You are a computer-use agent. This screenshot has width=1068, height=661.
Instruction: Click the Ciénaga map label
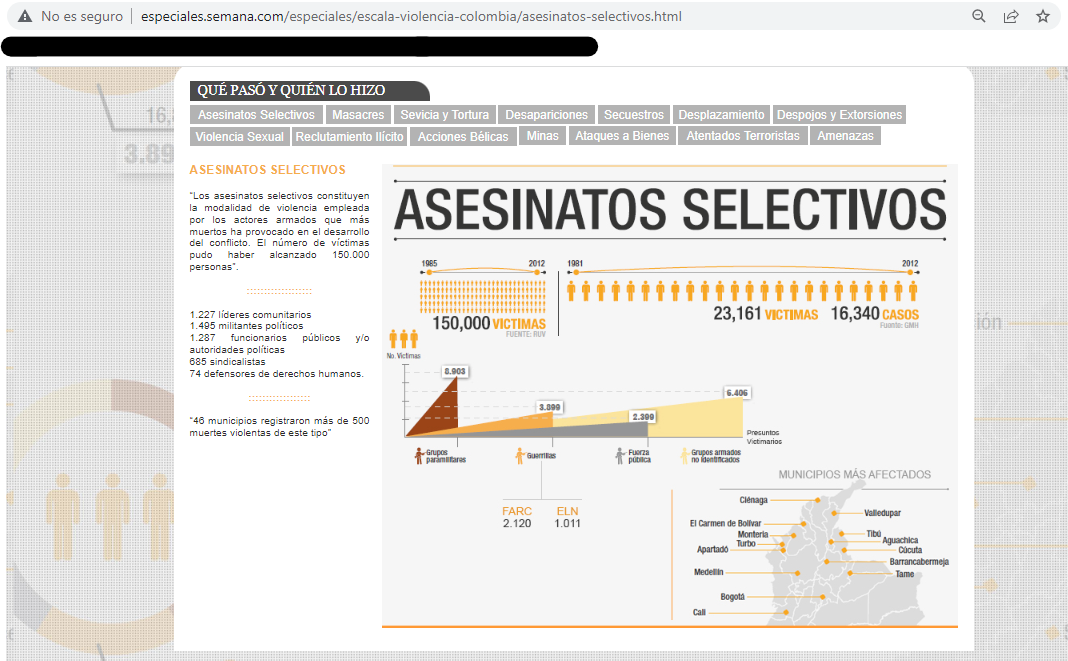click(753, 500)
